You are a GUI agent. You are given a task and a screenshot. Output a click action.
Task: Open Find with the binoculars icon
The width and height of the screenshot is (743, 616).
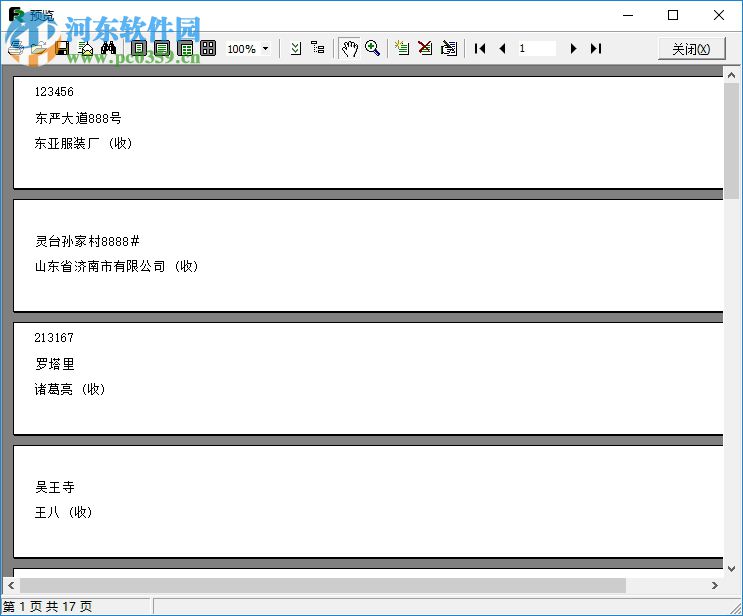[x=109, y=48]
